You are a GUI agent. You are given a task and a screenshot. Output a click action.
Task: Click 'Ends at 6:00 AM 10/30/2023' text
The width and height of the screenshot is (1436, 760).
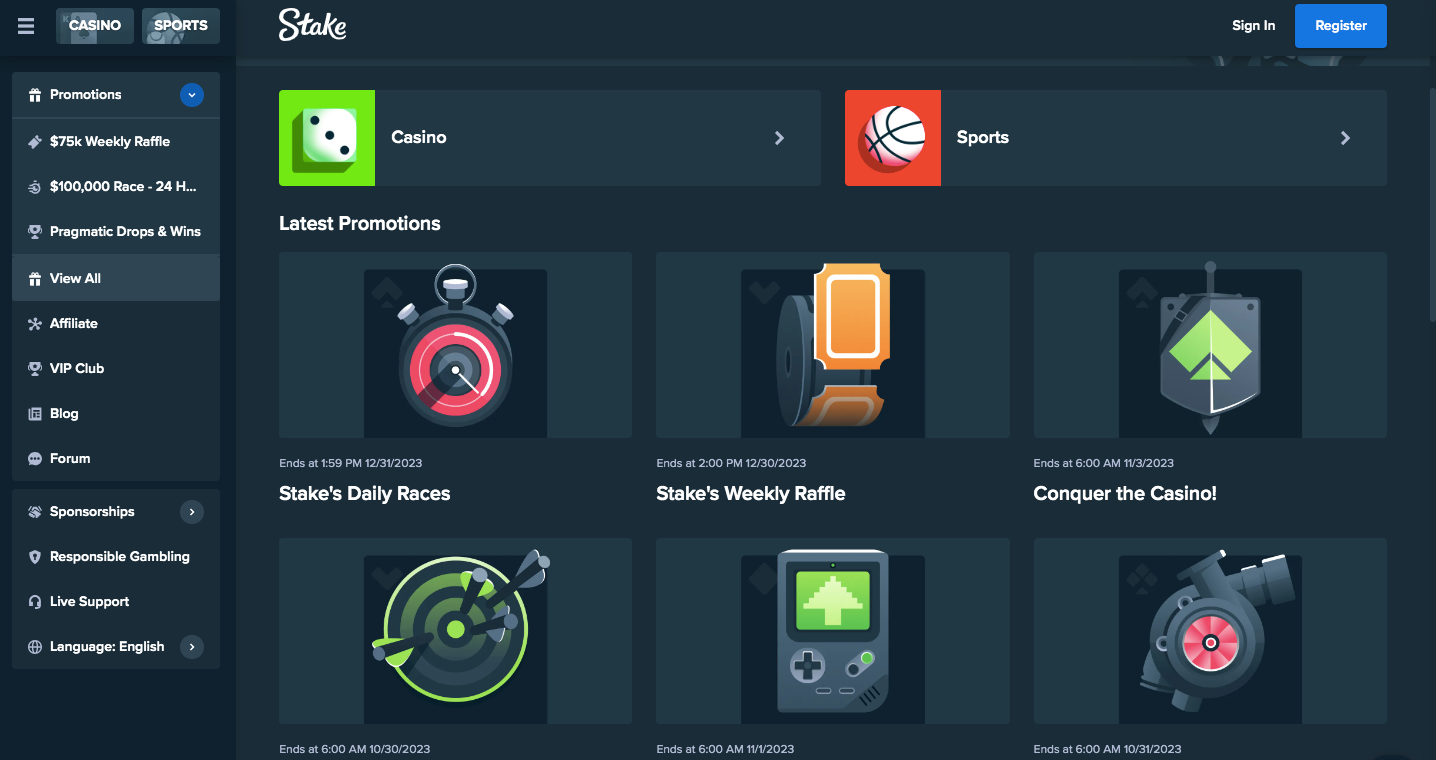pyautogui.click(x=355, y=749)
